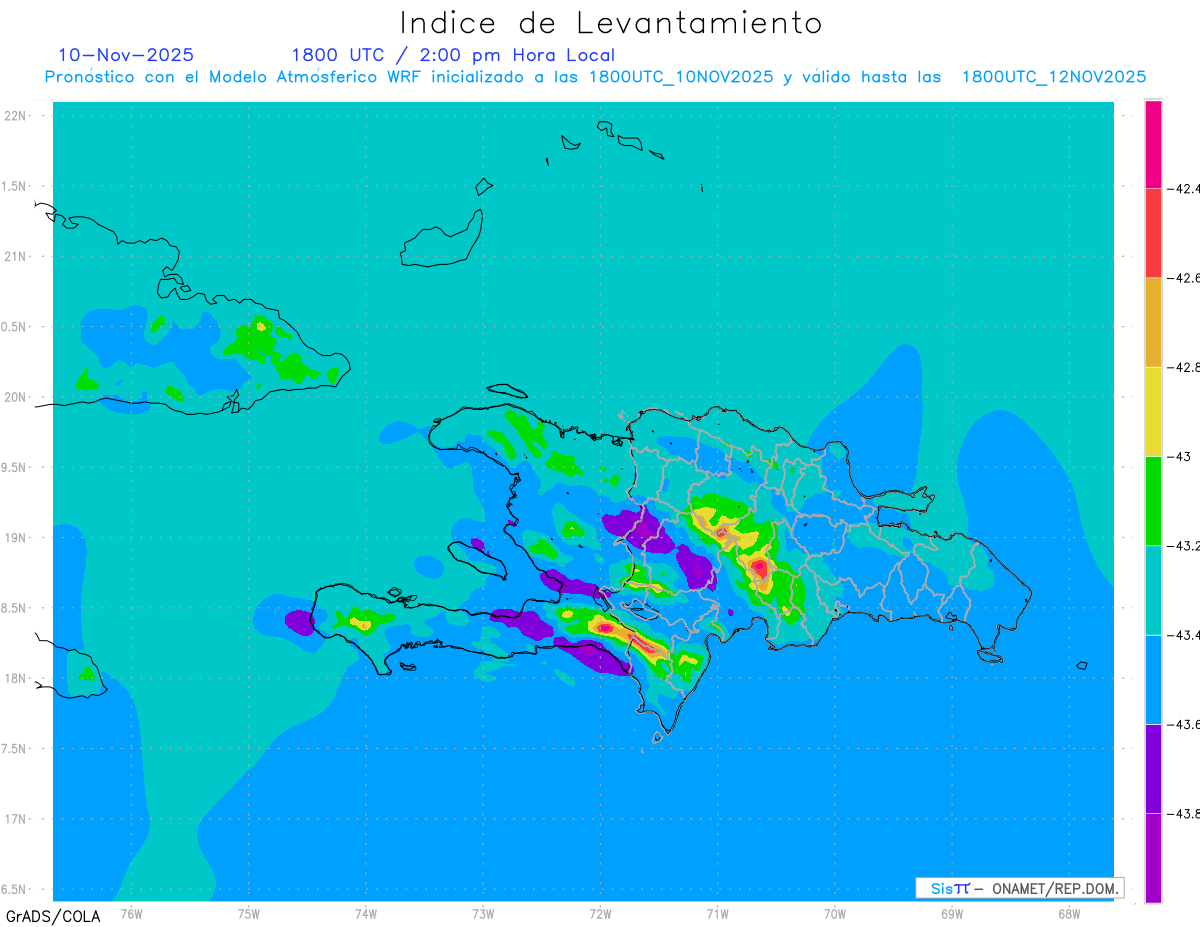The image size is (1200, 927).
Task: Click the latitude label "20N"
Action: pos(15,397)
